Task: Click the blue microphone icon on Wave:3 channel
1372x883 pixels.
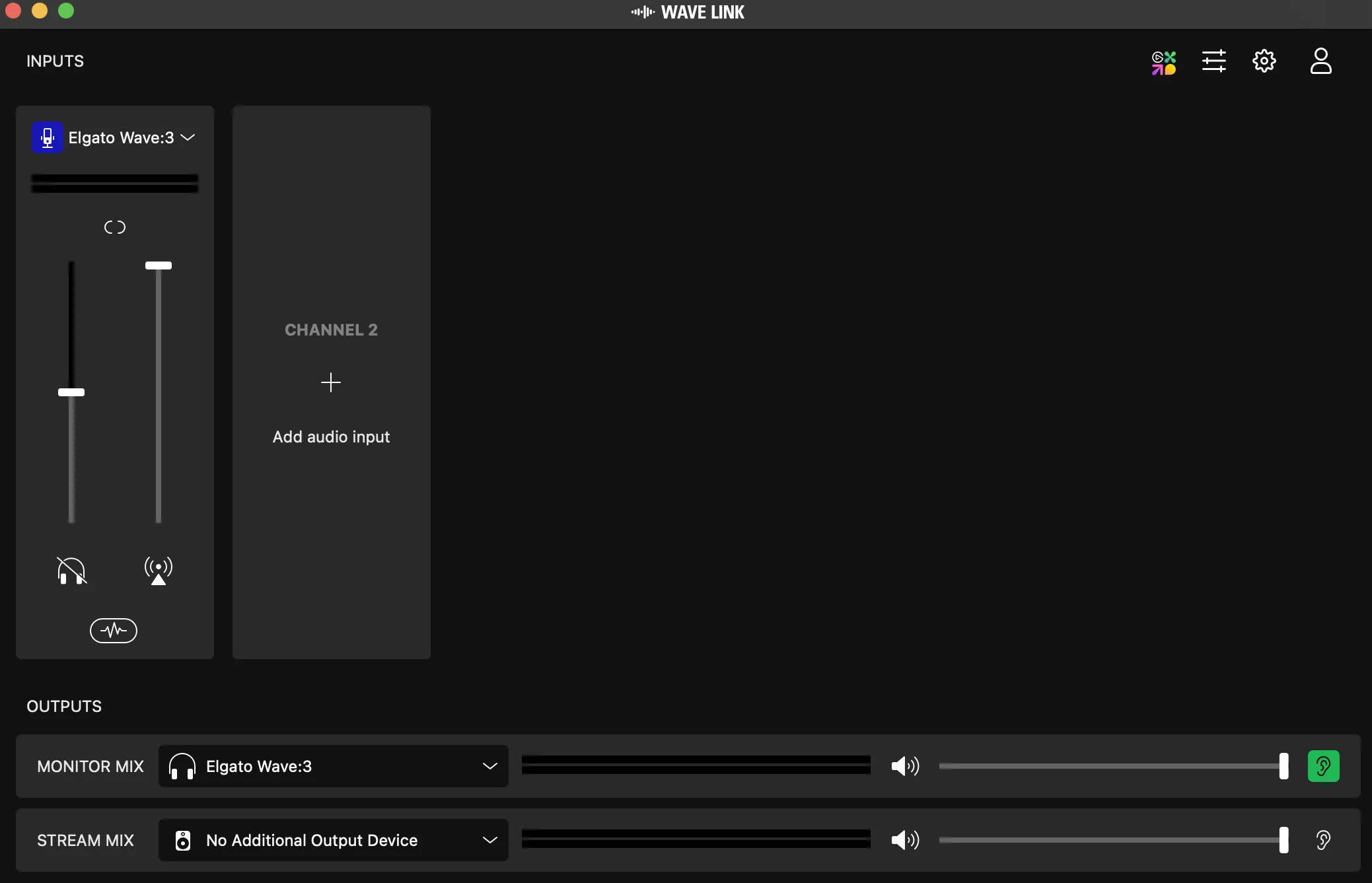Action: [48, 137]
